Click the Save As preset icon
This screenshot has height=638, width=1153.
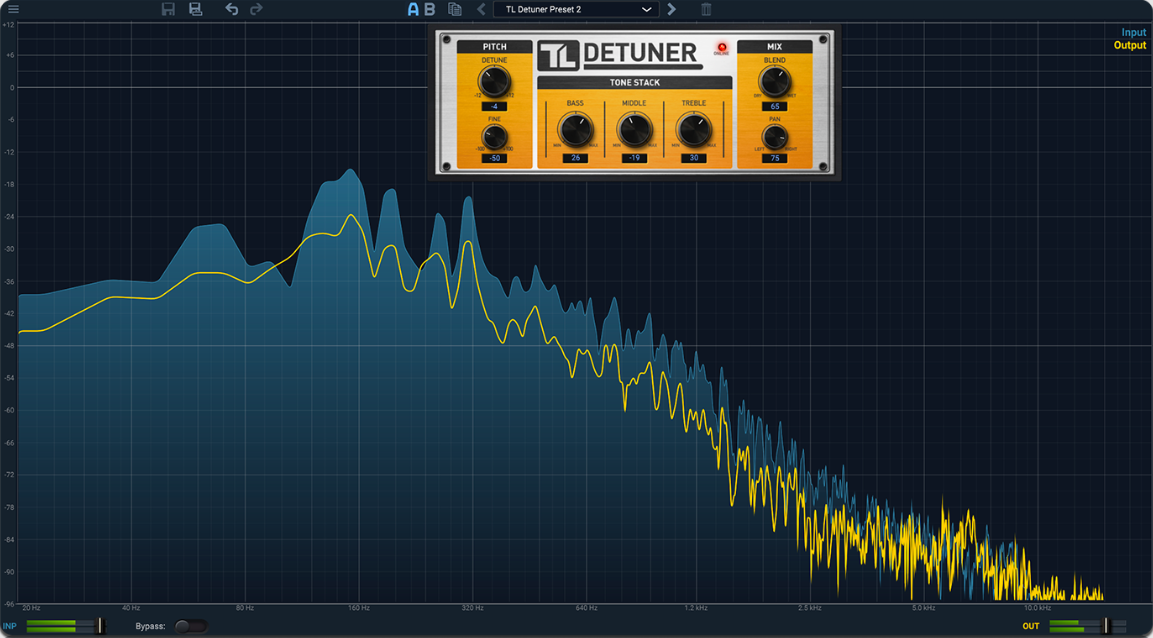coord(196,10)
